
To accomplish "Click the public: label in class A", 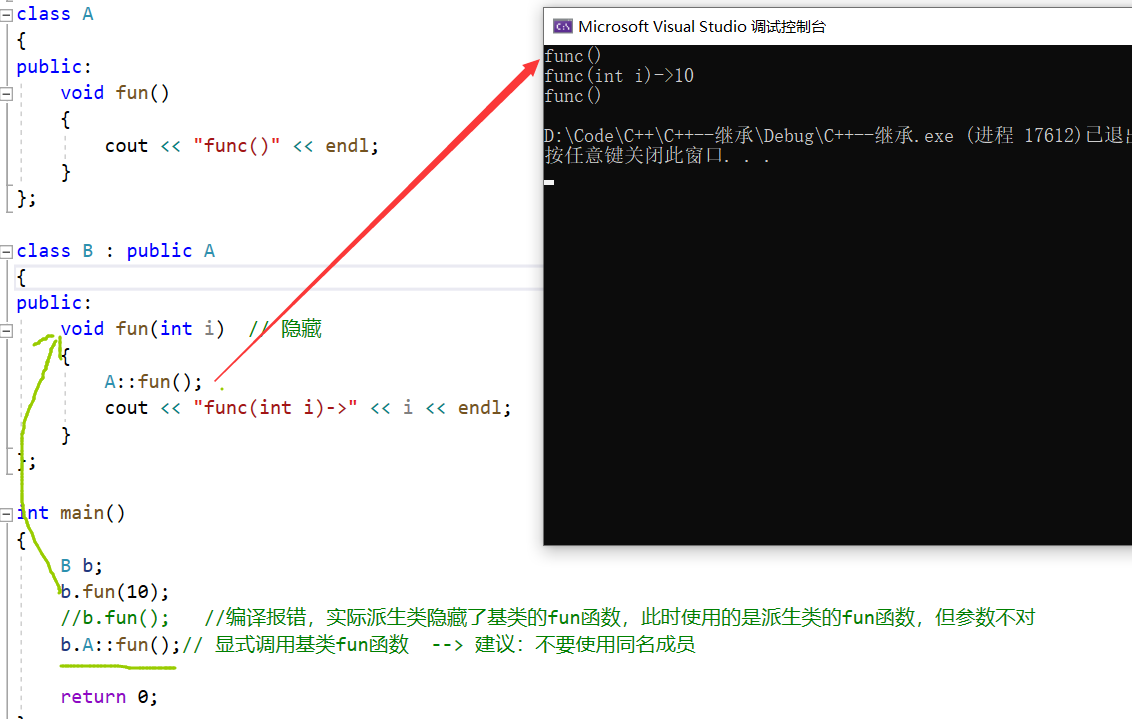I will coord(54,67).
